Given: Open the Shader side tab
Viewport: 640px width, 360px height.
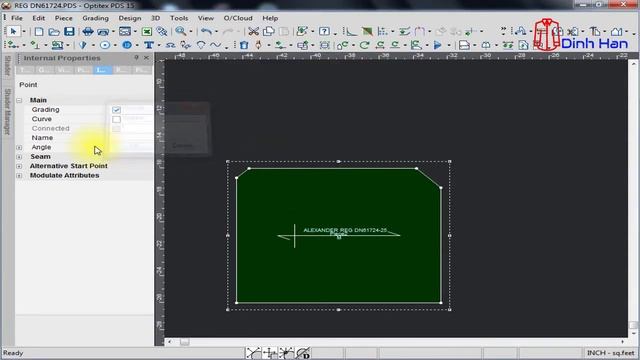Looking at the screenshot, I should tap(7, 66).
